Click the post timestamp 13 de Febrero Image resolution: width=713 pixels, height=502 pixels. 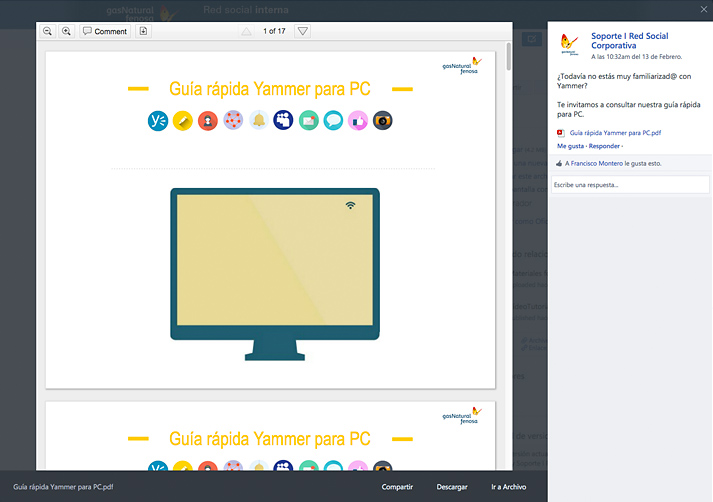tap(636, 57)
